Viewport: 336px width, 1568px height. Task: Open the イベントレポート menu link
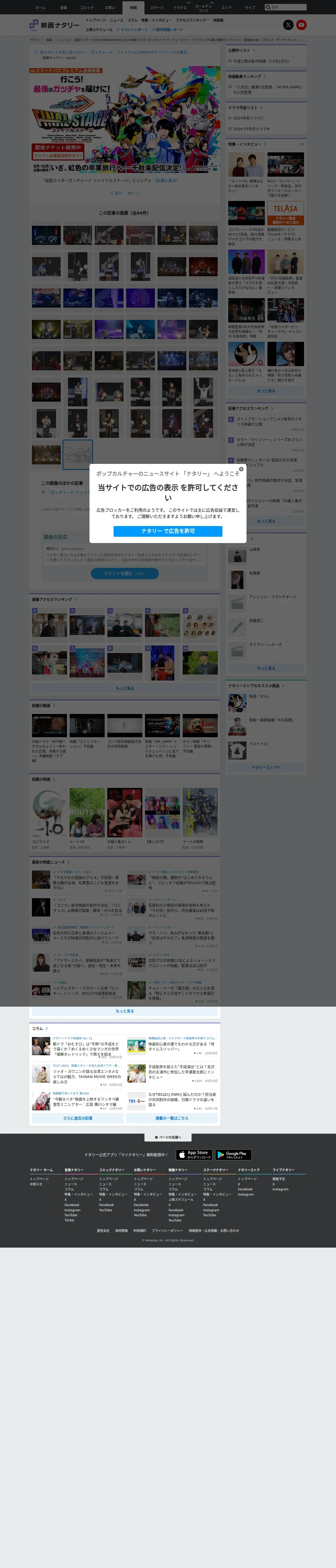click(133, 29)
